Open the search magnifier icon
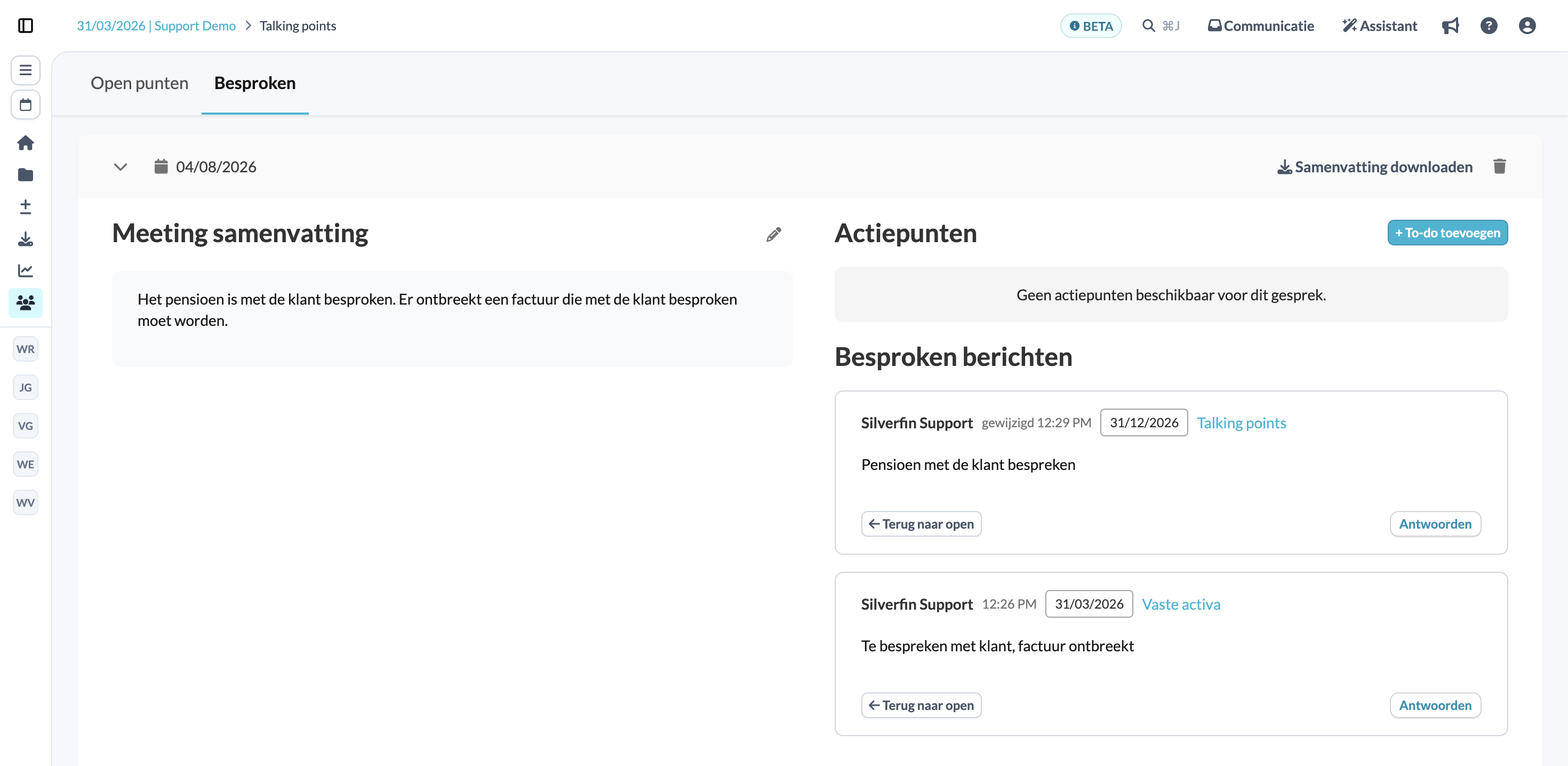1568x766 pixels. (x=1148, y=26)
